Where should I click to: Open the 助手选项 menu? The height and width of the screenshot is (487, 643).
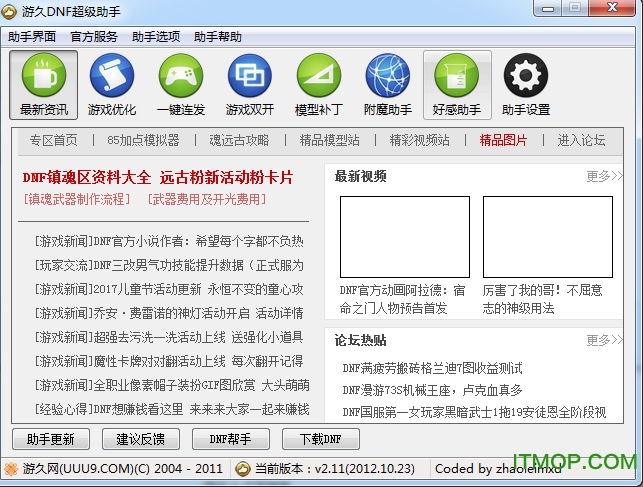click(156, 37)
